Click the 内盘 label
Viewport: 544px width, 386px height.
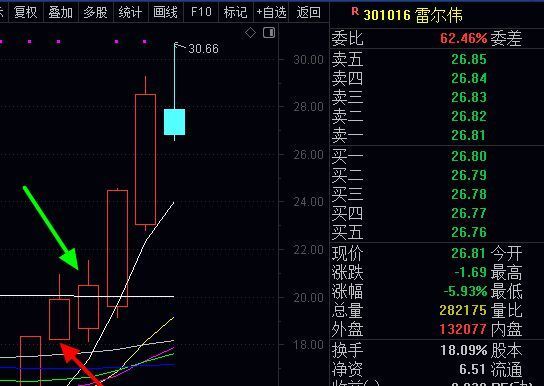click(x=506, y=329)
